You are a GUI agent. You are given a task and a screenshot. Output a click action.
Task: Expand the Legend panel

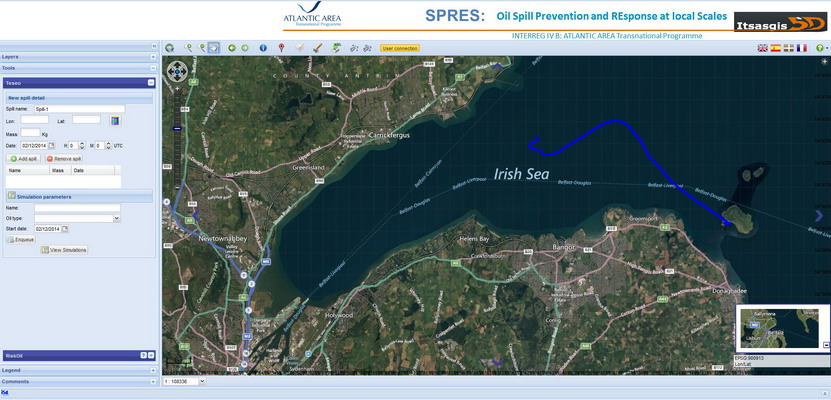[152, 370]
